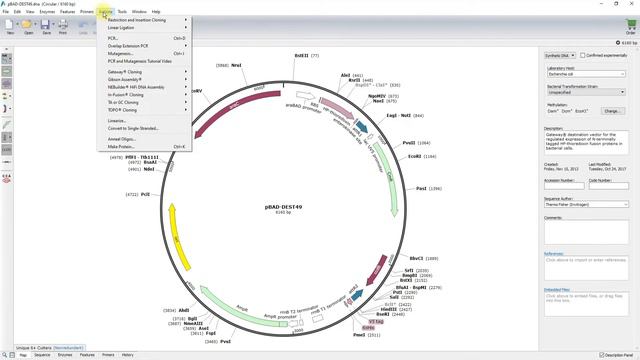The height and width of the screenshot is (360, 640).
Task: Toggle Confirmed experimentally checkbox
Action: point(582,55)
